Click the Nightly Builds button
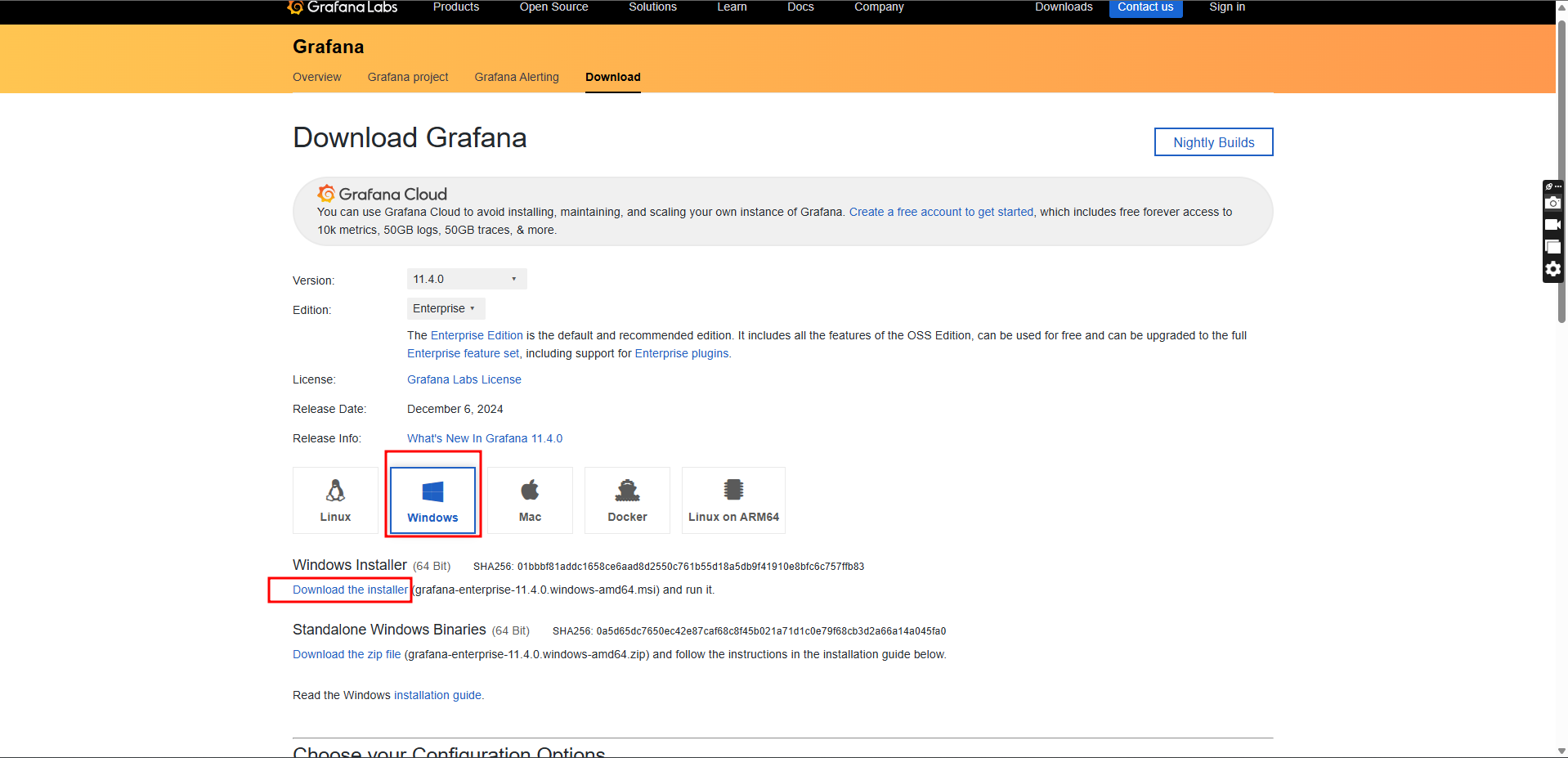 (x=1213, y=141)
